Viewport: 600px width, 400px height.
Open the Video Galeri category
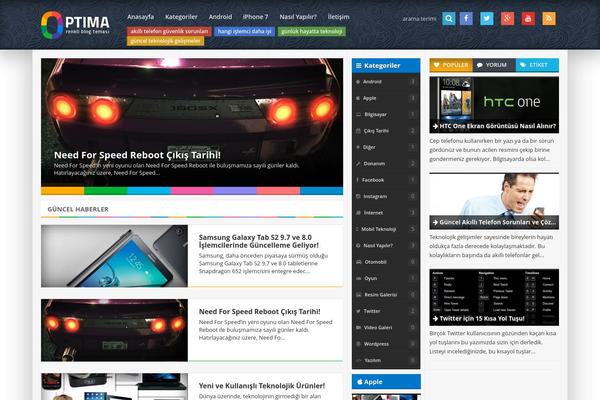tap(386, 328)
